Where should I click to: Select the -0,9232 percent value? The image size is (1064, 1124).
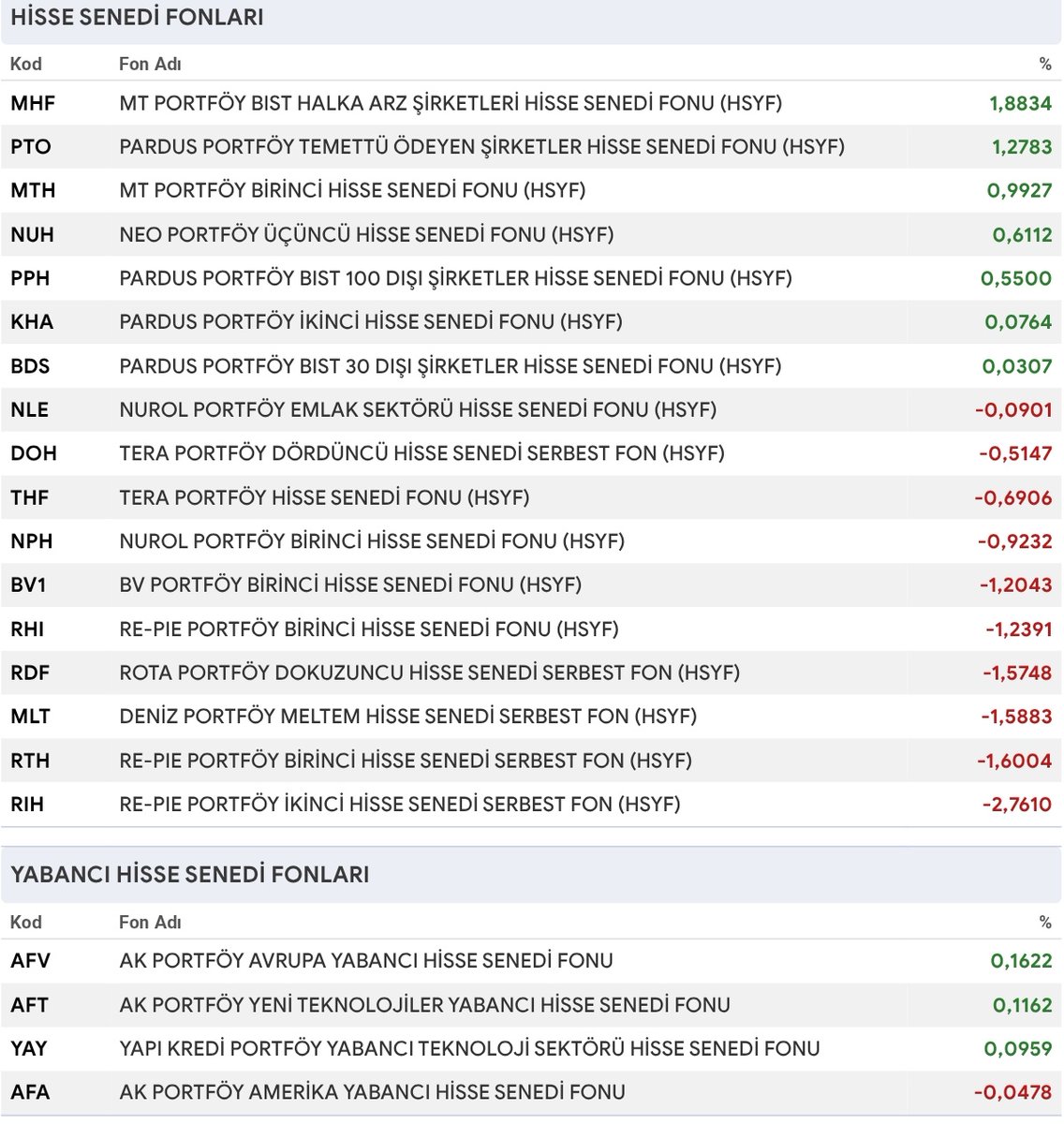click(x=1014, y=541)
